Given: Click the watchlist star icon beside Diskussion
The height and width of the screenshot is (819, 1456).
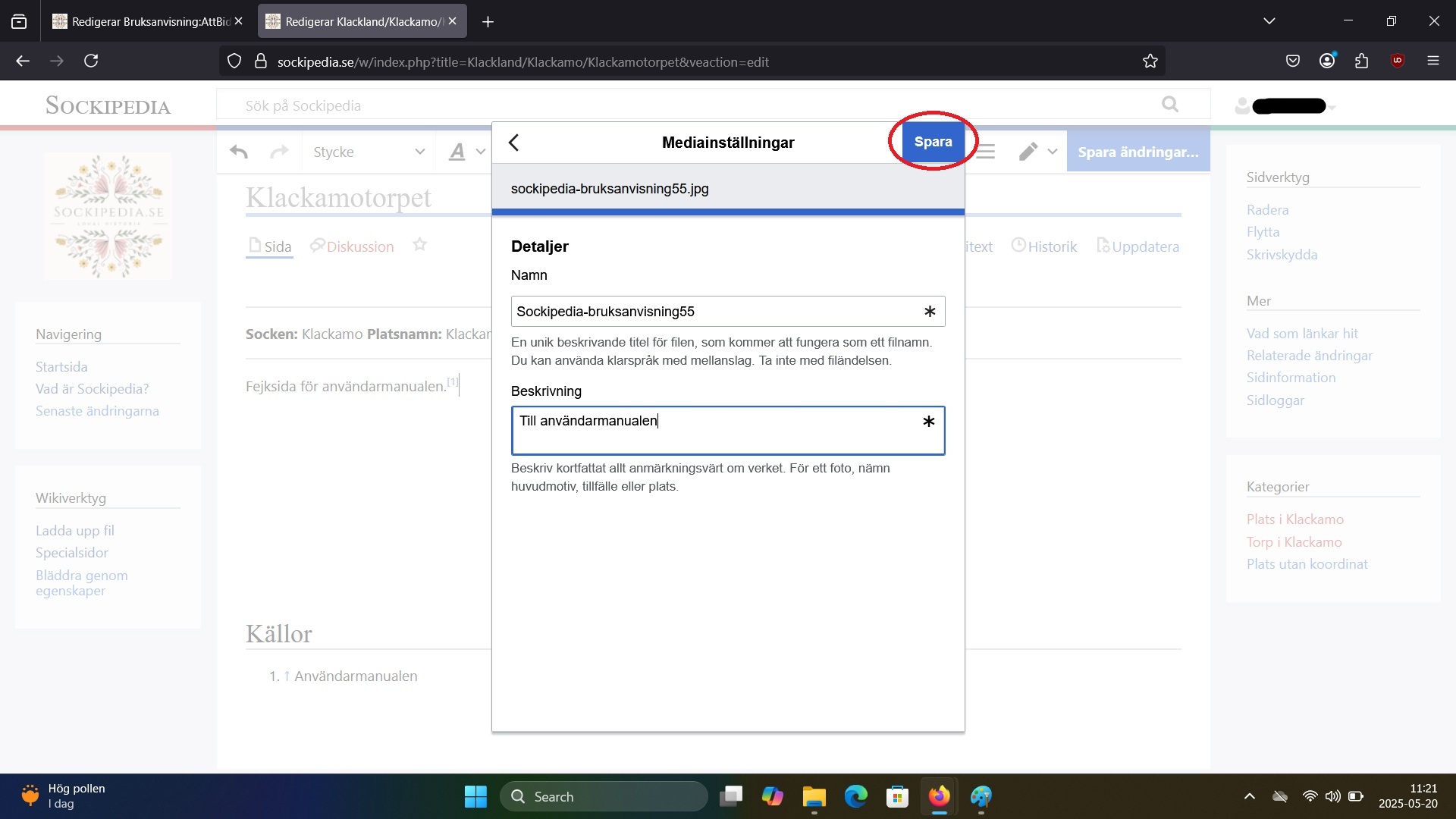Looking at the screenshot, I should coord(419,245).
